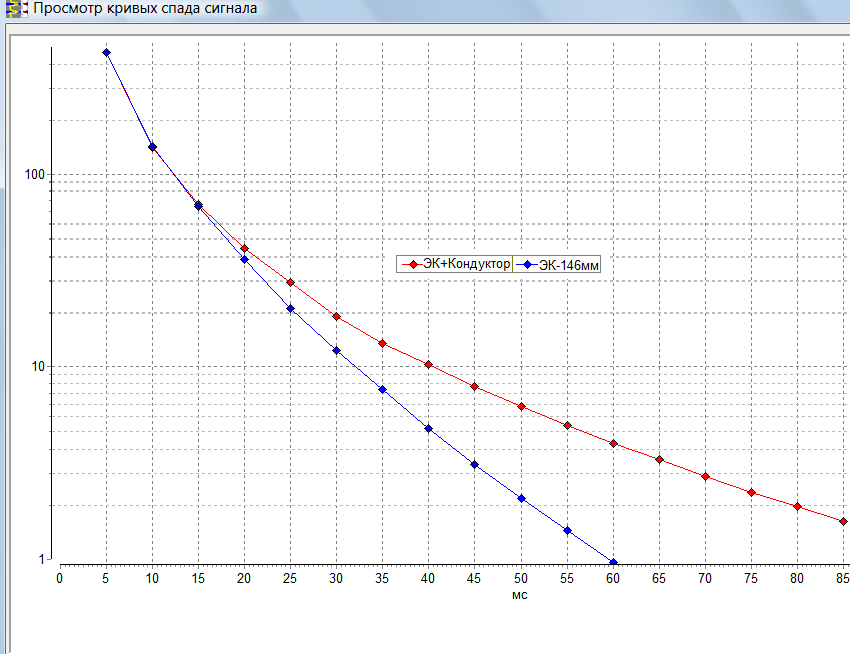Click the blue data point at 50 мс
850x654 pixels.
click(x=521, y=499)
